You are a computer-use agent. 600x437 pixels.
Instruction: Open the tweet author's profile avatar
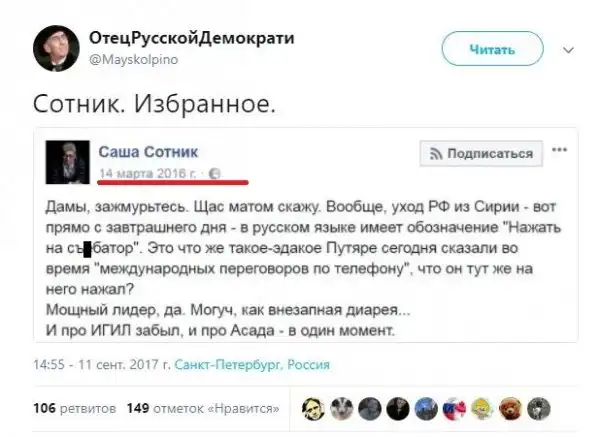[53, 47]
